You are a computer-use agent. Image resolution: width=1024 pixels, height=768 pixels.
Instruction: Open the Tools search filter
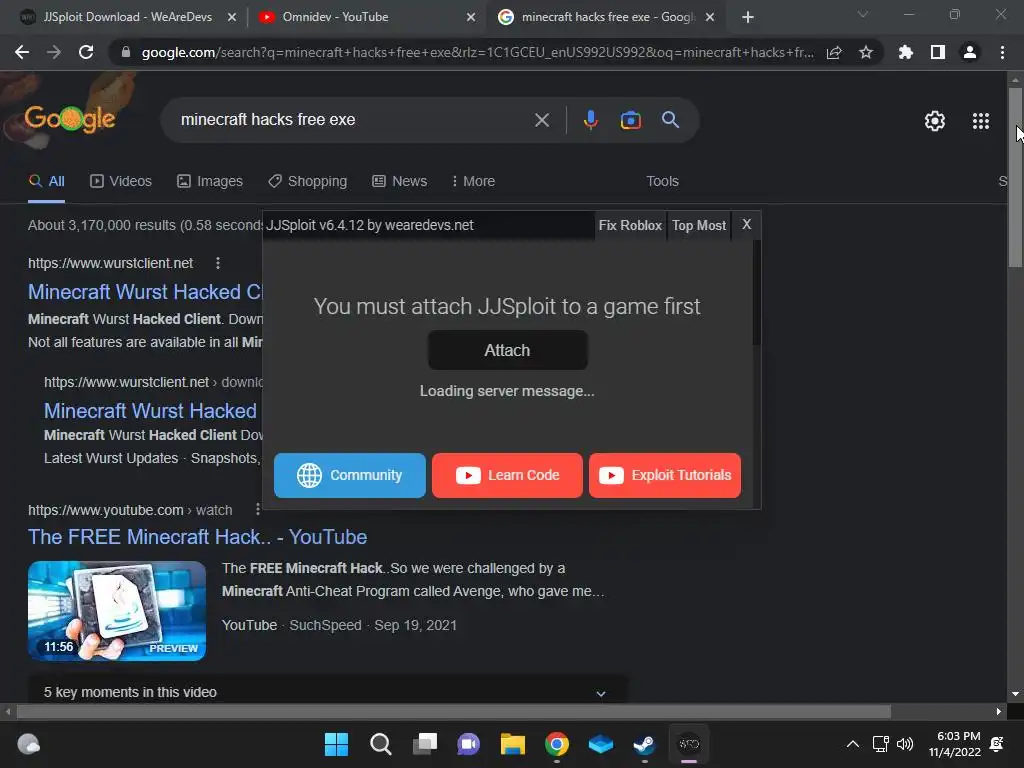point(662,182)
